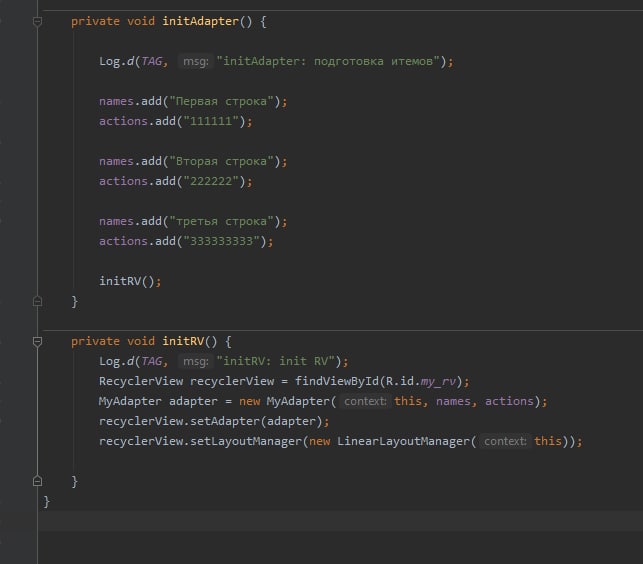Click the msg: hint in initRV Log line
This screenshot has width=643, height=564.
pyautogui.click(x=196, y=361)
